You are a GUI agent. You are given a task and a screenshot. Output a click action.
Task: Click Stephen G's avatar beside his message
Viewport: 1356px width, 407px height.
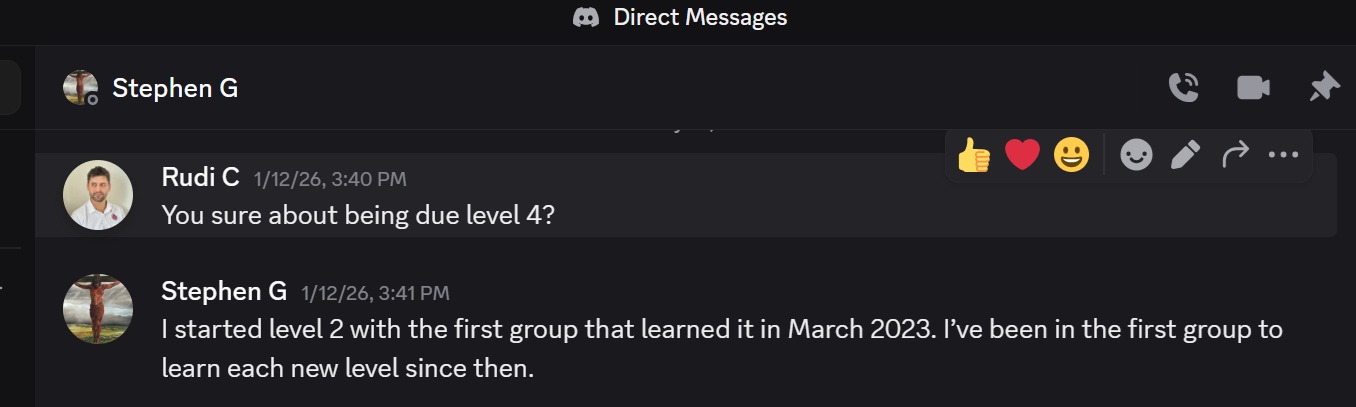[98, 309]
